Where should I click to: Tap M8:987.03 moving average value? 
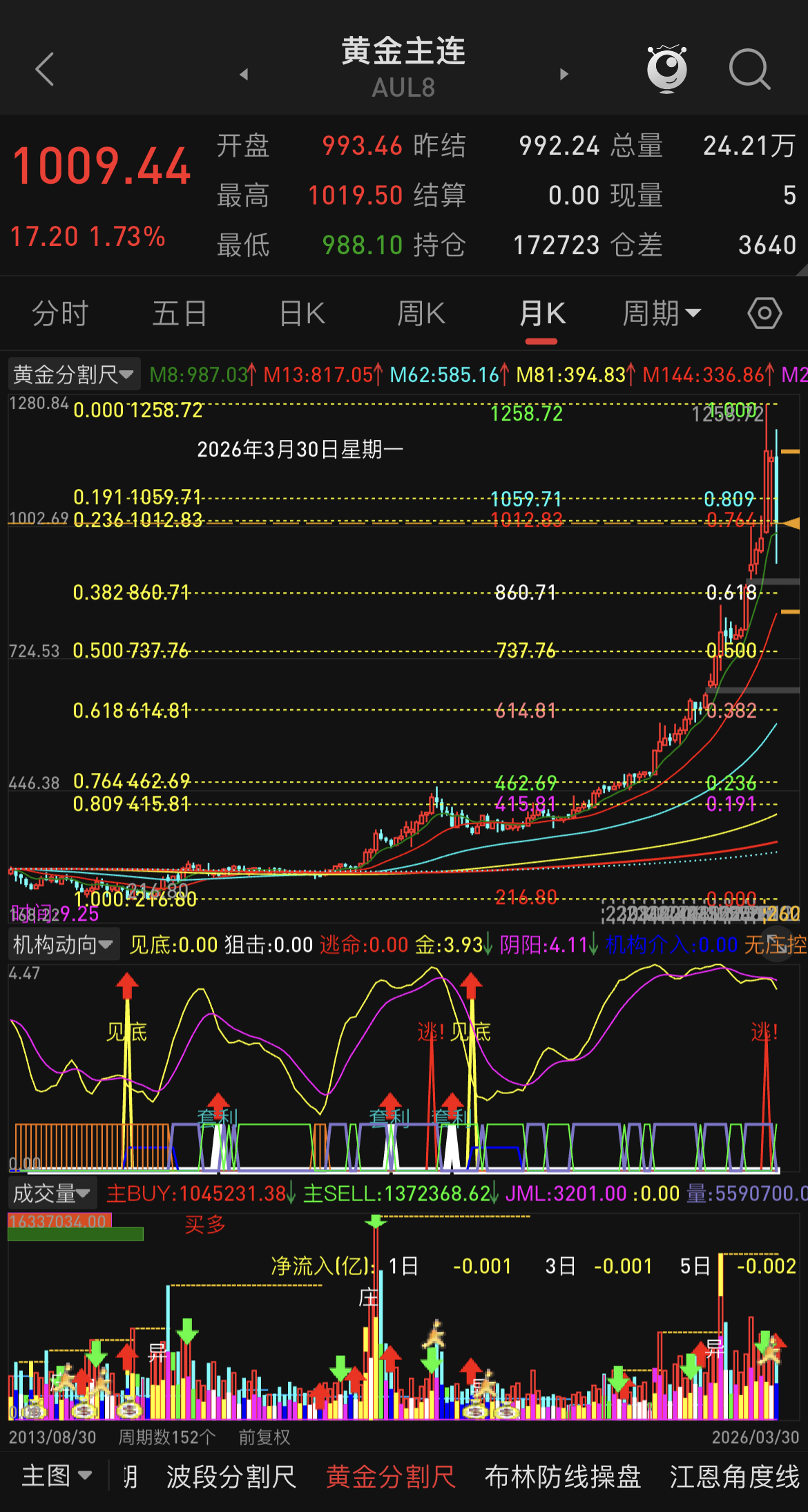pos(204,375)
